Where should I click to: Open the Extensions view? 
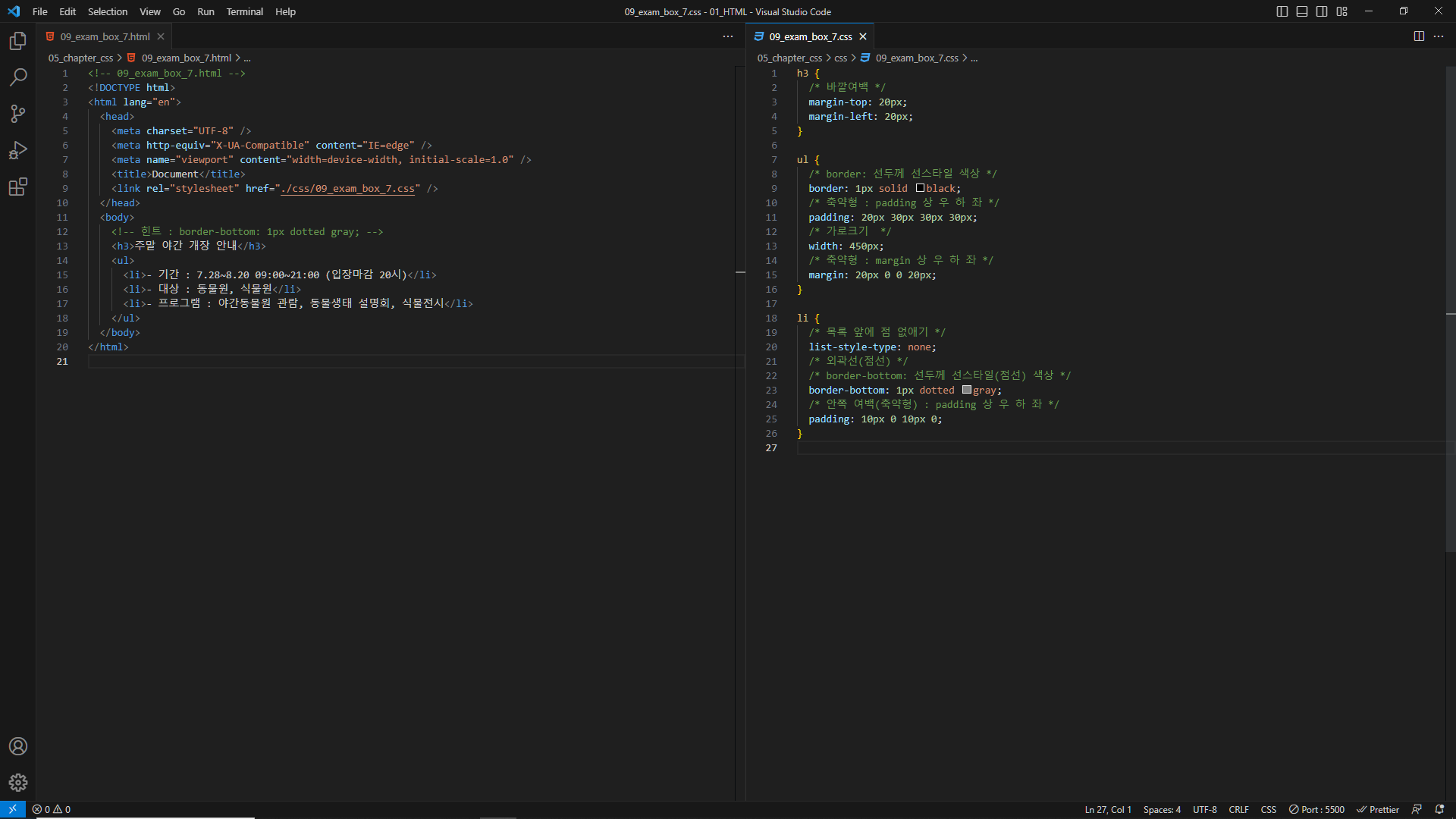pyautogui.click(x=18, y=187)
